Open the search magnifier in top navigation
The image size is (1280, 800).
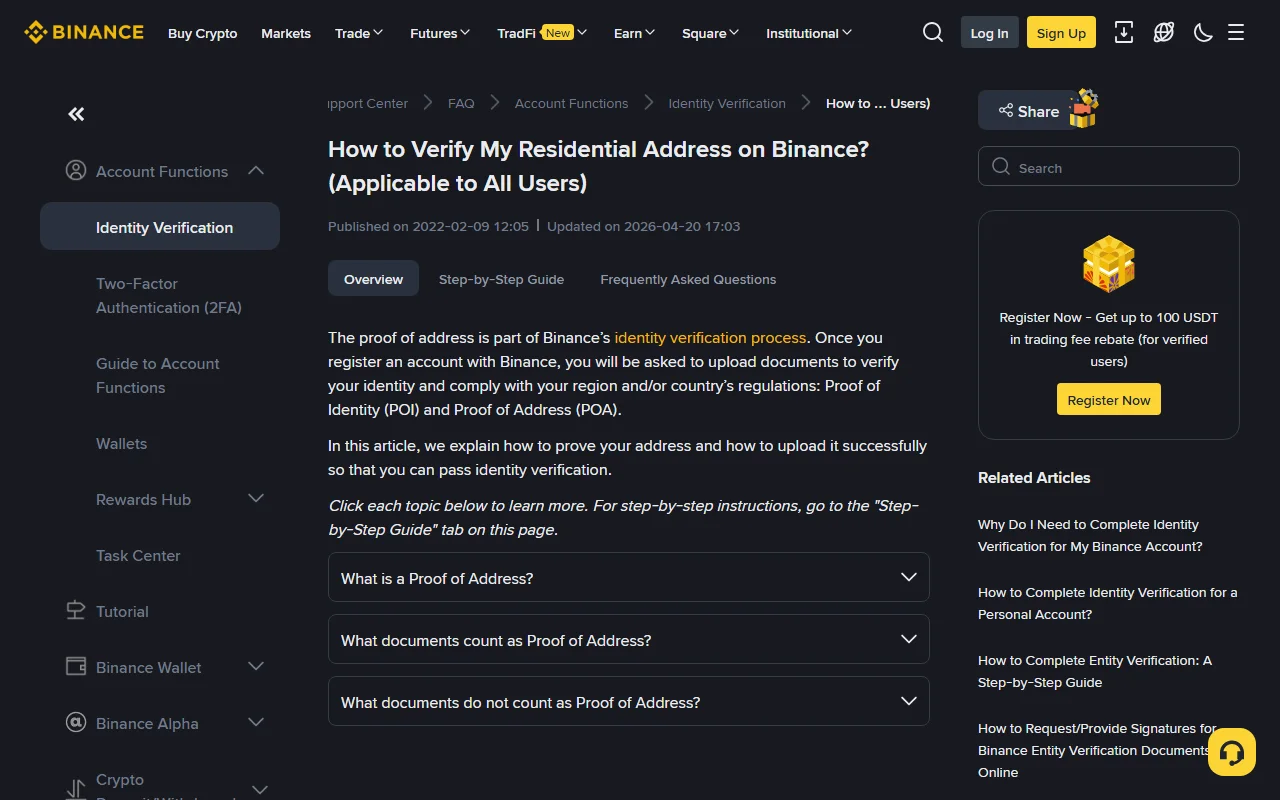pos(933,33)
